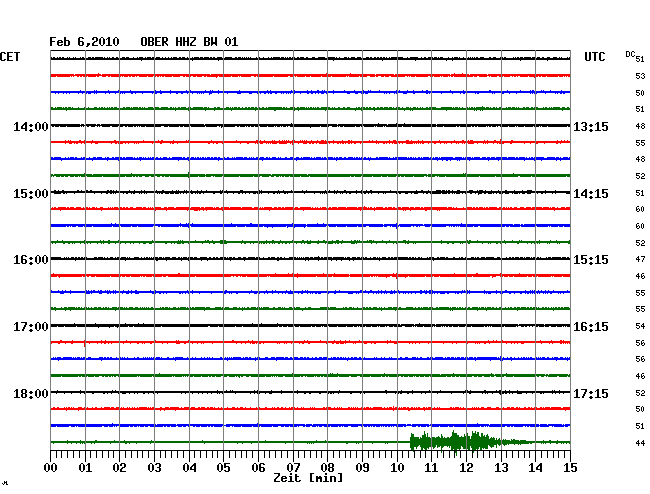
Task: Click the 16:15 UTC time label
Action: (591, 327)
